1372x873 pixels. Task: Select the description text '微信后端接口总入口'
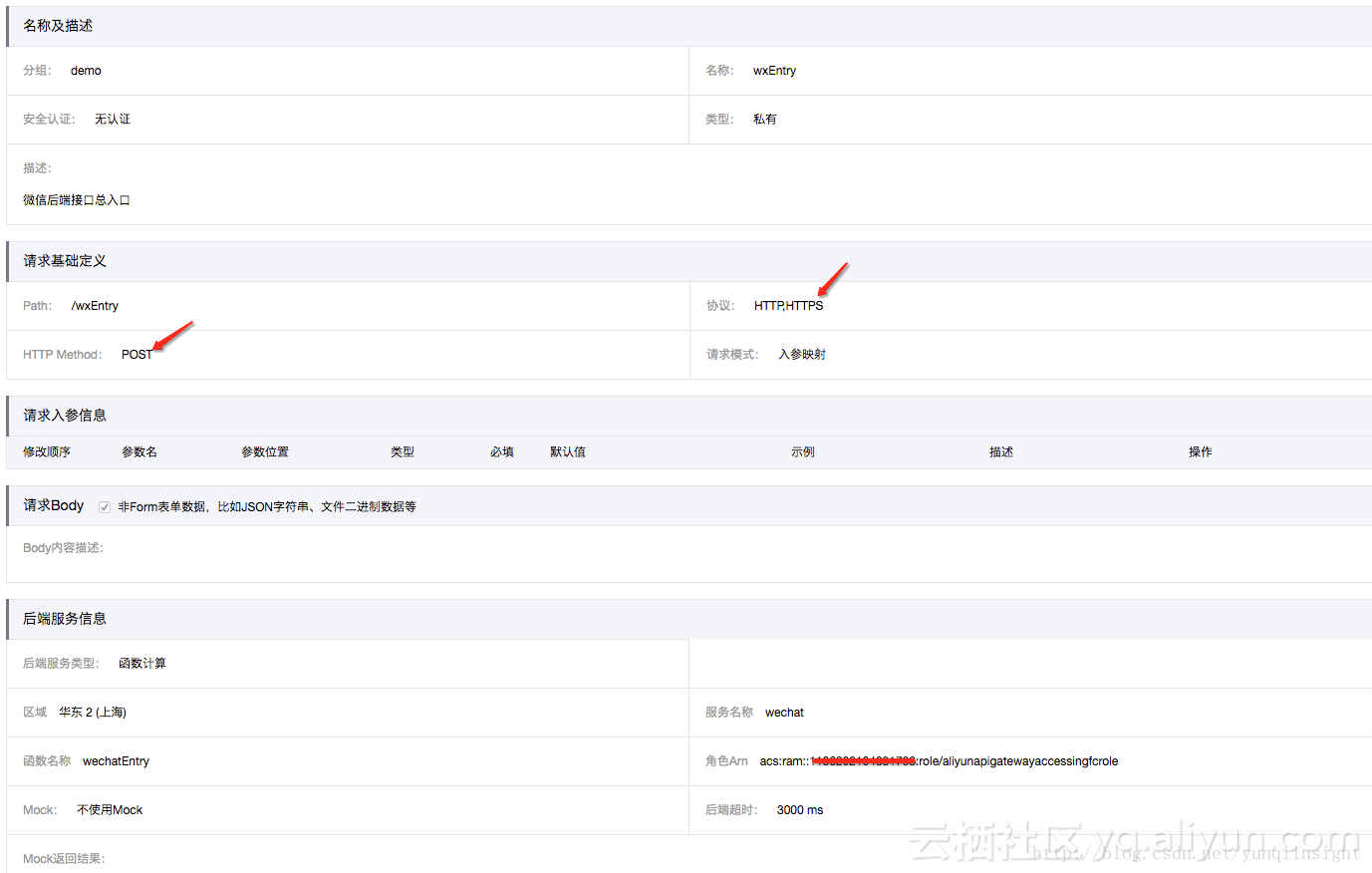coord(77,200)
